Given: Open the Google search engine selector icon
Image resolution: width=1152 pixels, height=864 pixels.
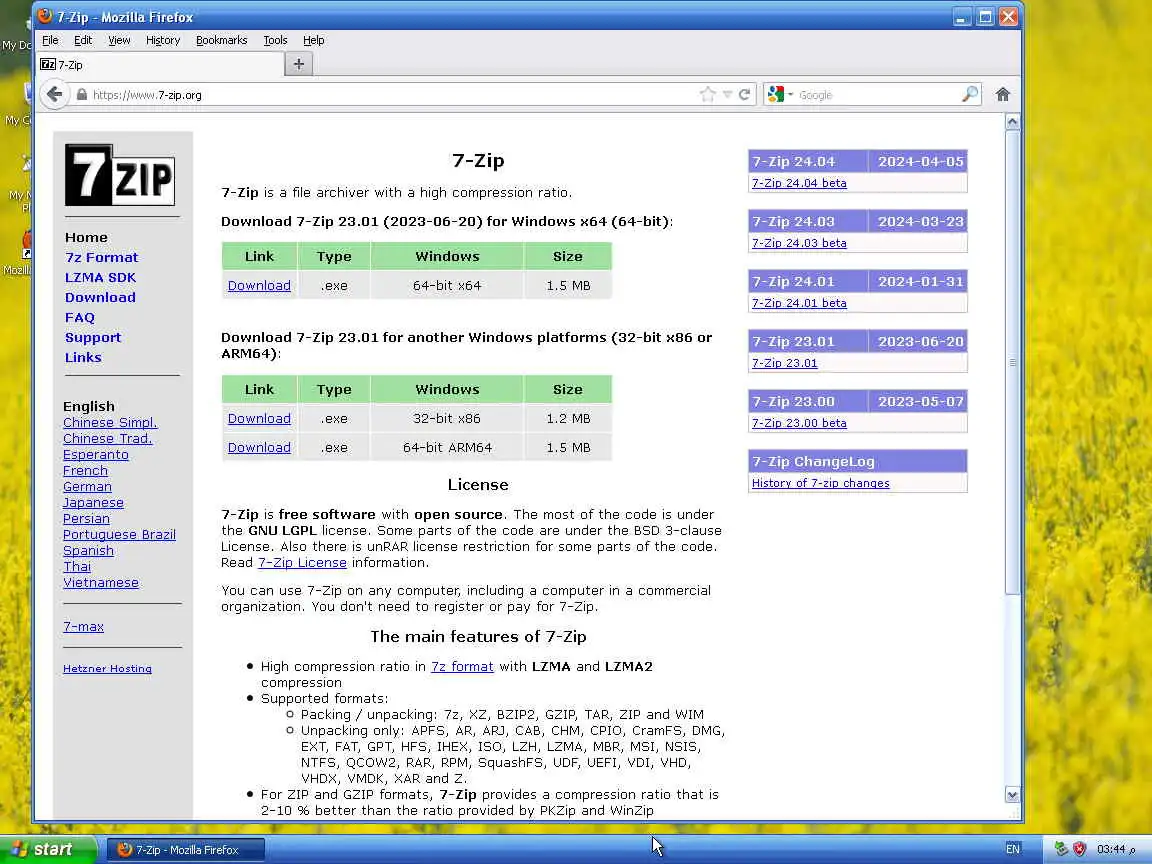Looking at the screenshot, I should 776,94.
